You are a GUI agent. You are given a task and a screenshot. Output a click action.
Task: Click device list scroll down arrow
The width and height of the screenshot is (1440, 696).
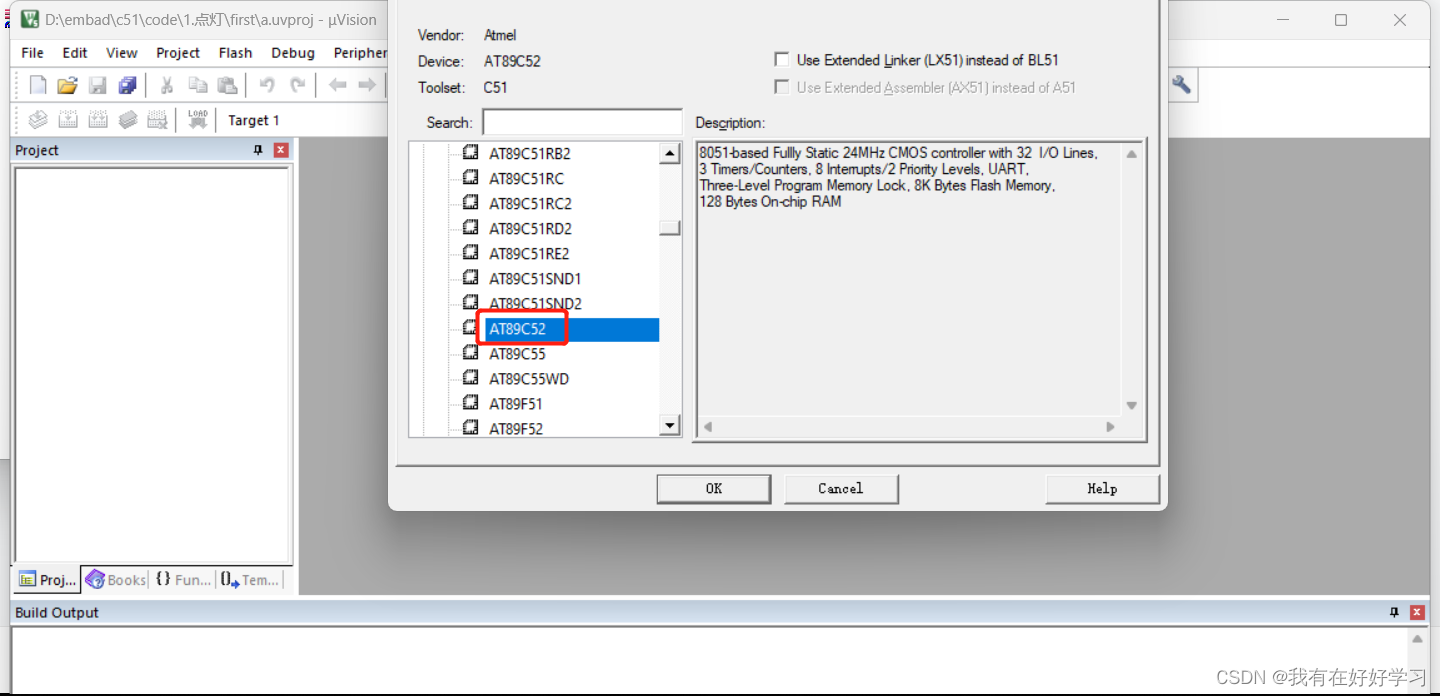pyautogui.click(x=670, y=425)
